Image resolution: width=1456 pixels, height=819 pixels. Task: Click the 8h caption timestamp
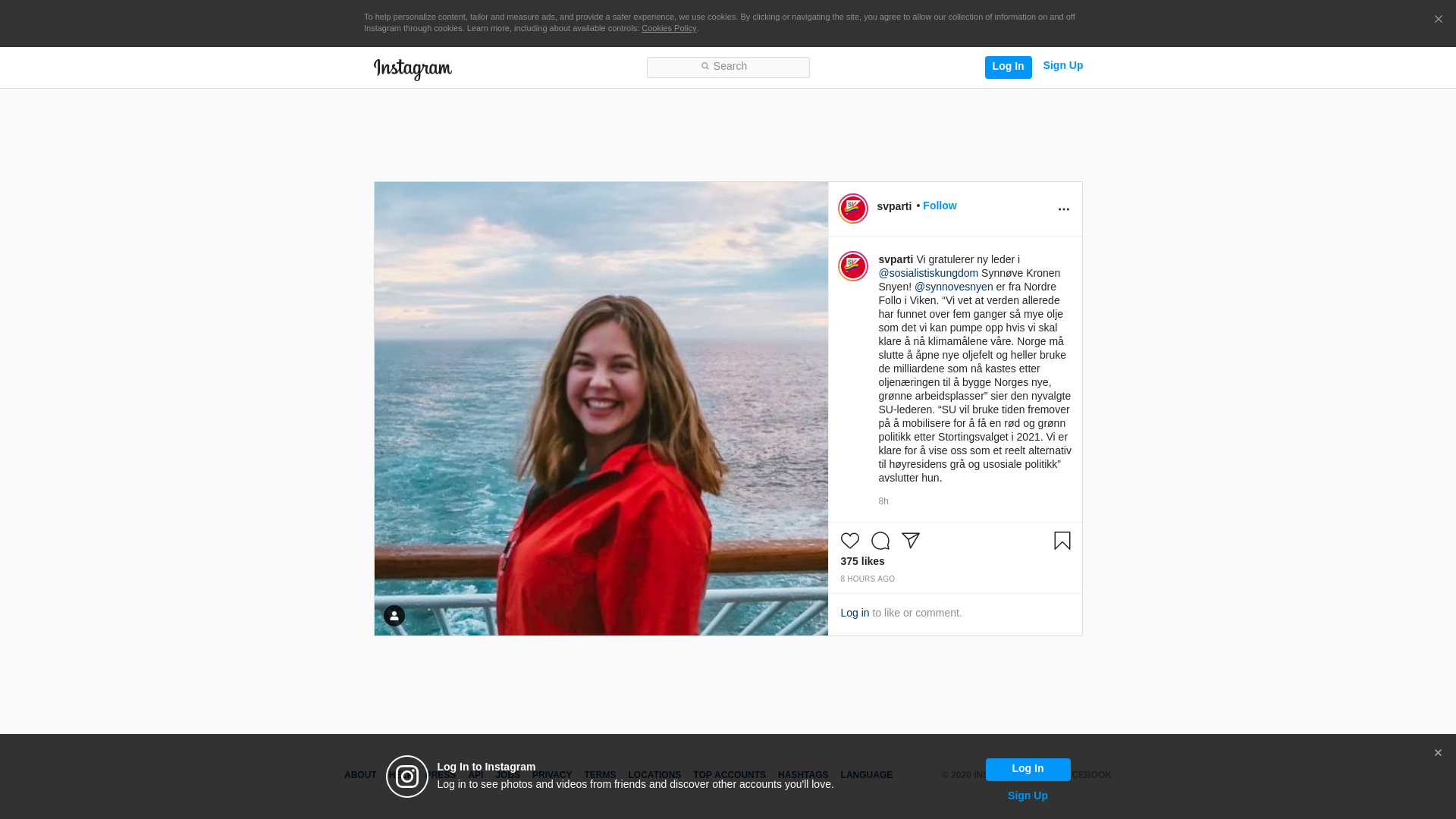tap(883, 501)
